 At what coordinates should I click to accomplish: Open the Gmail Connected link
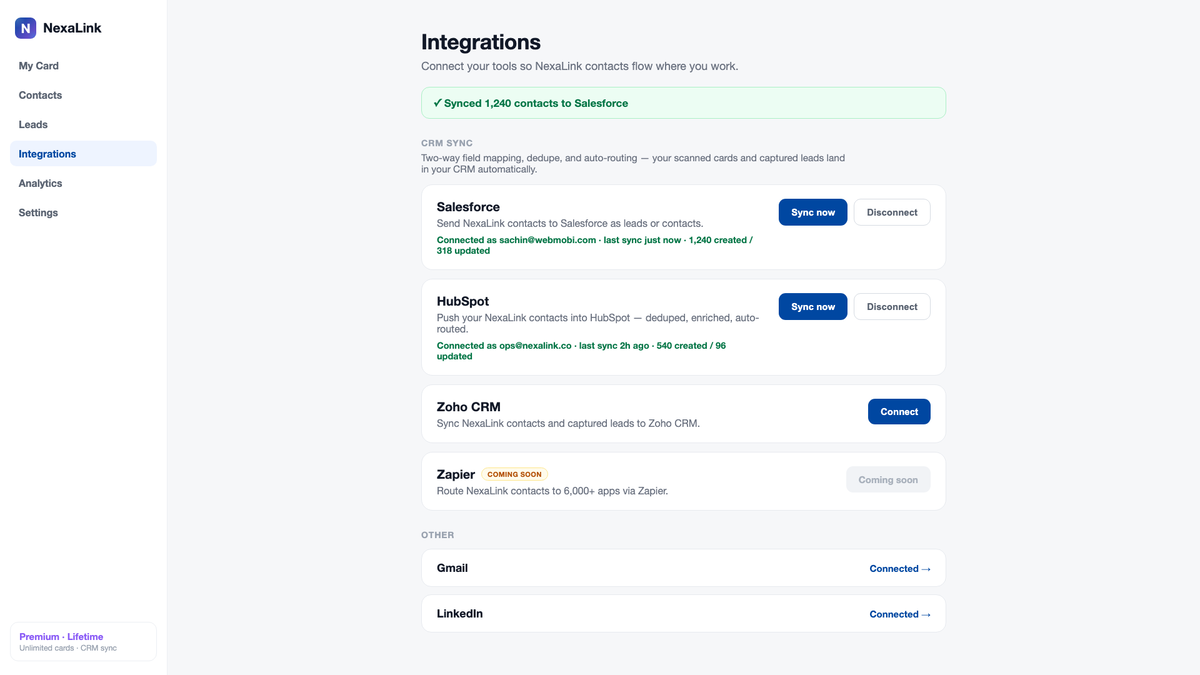(900, 569)
